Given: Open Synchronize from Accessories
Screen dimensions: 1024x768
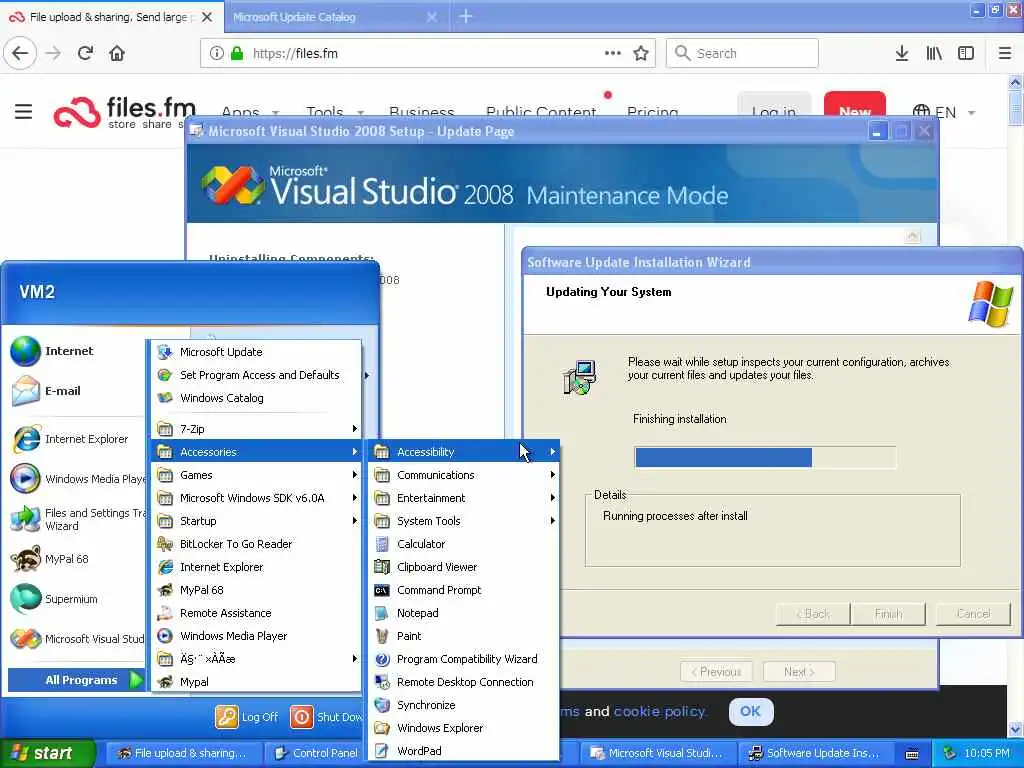Looking at the screenshot, I should 464,705.
